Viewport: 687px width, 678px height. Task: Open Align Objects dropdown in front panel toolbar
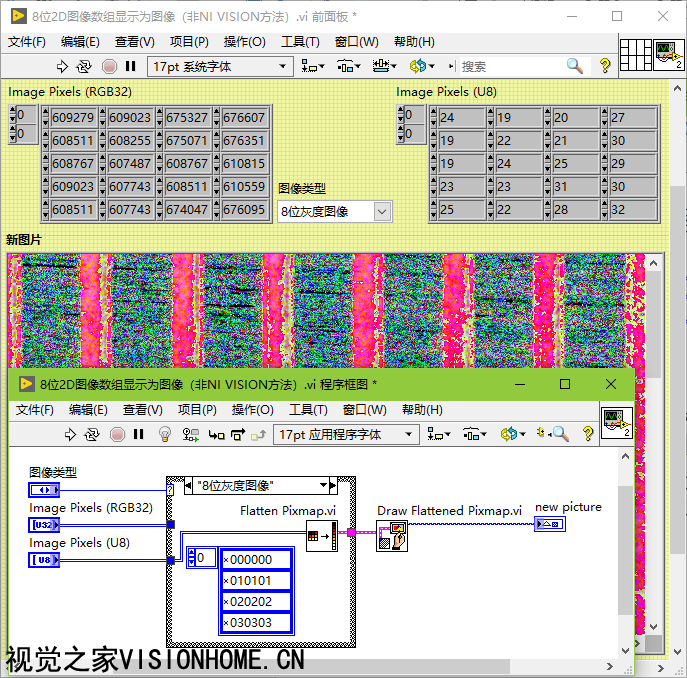[x=313, y=66]
